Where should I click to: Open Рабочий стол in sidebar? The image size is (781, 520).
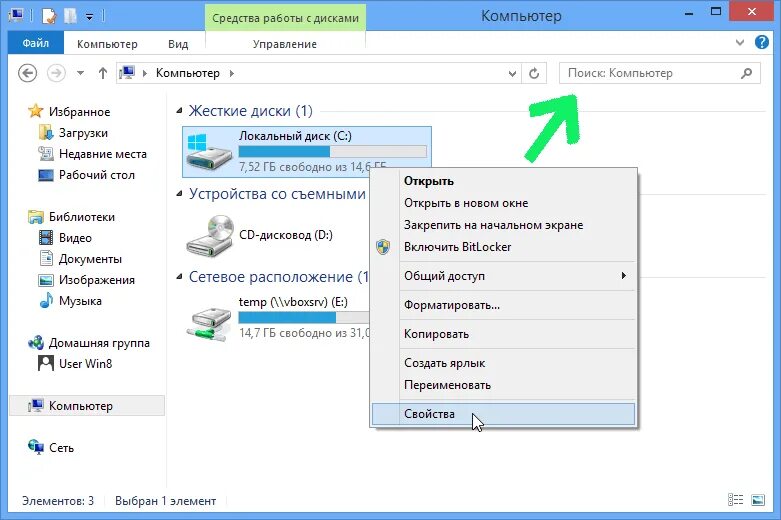97,175
